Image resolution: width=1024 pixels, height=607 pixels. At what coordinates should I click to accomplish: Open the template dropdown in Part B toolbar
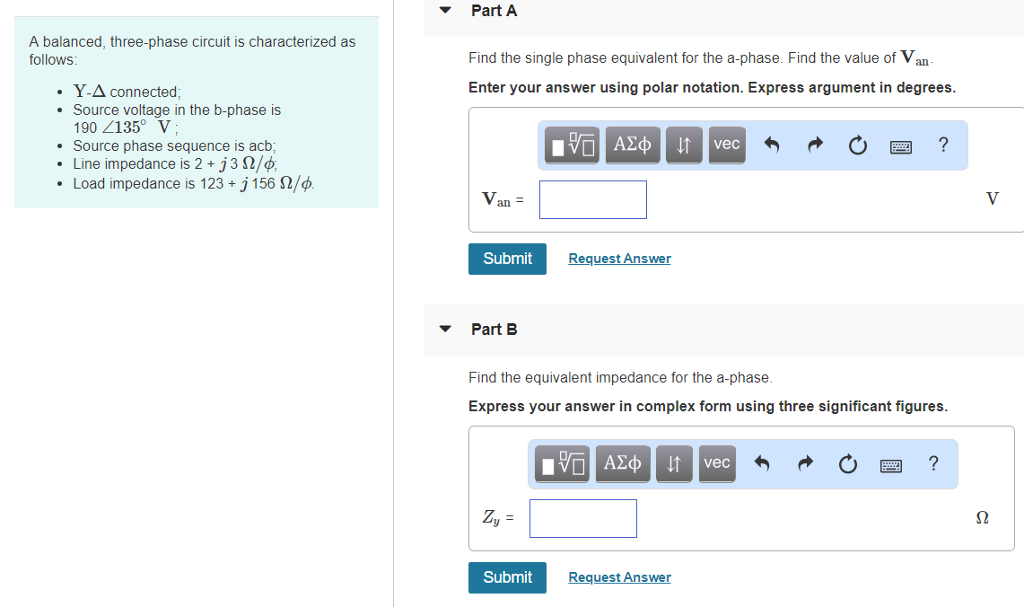[x=561, y=463]
